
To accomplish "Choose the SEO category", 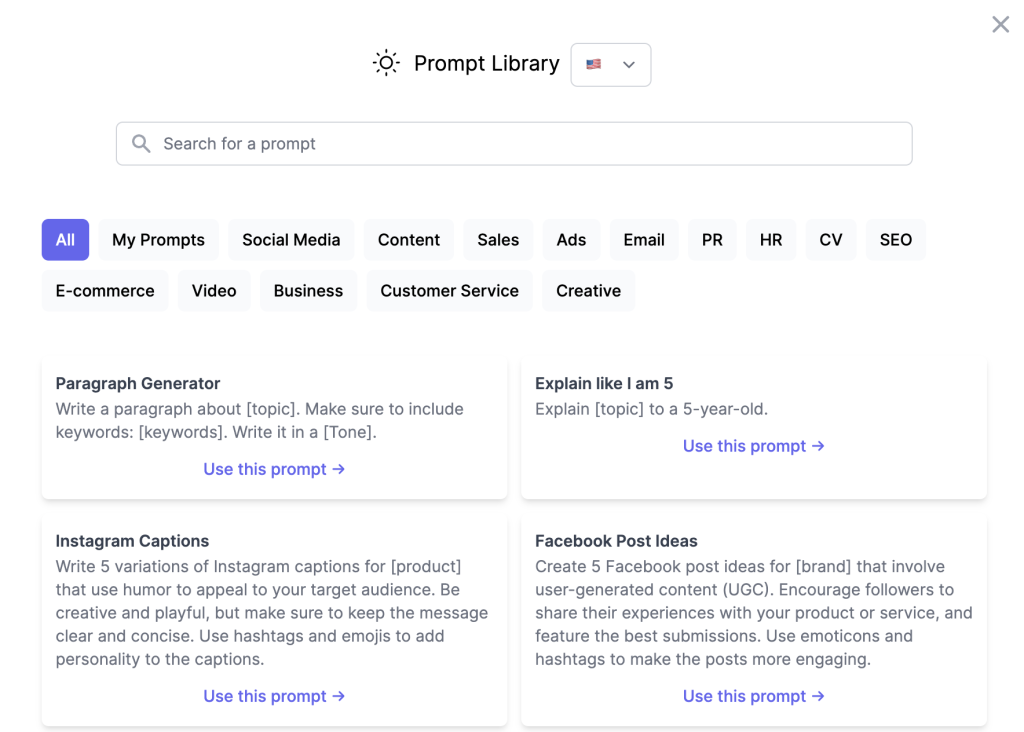I will pos(895,240).
